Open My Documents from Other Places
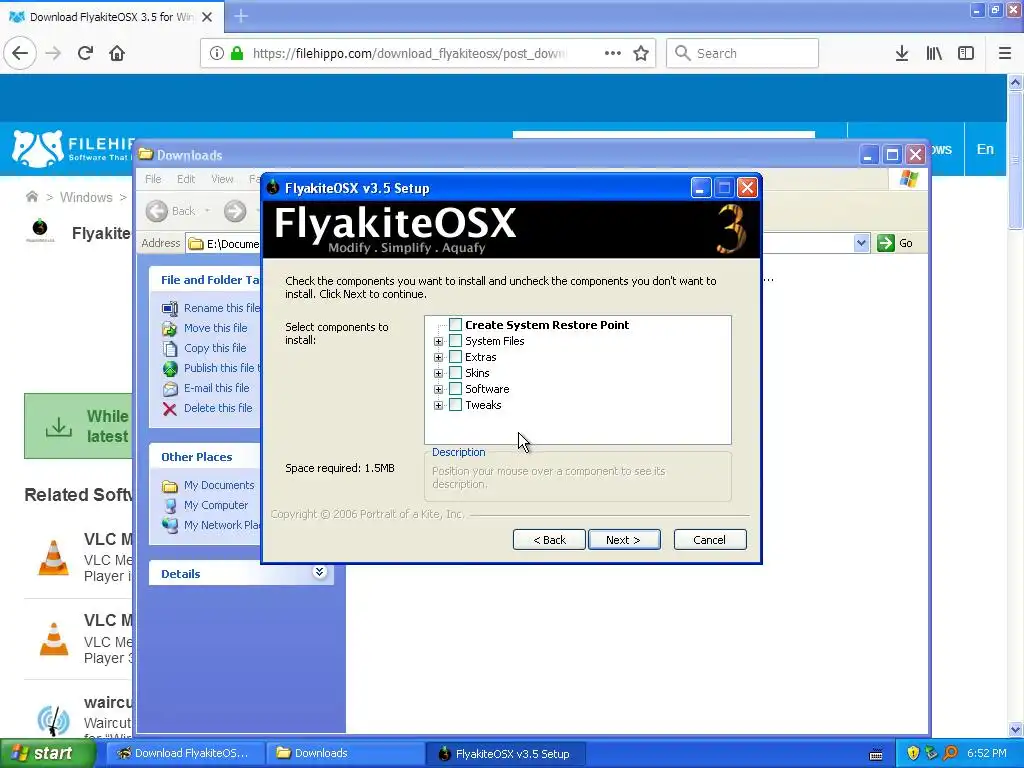 (219, 485)
